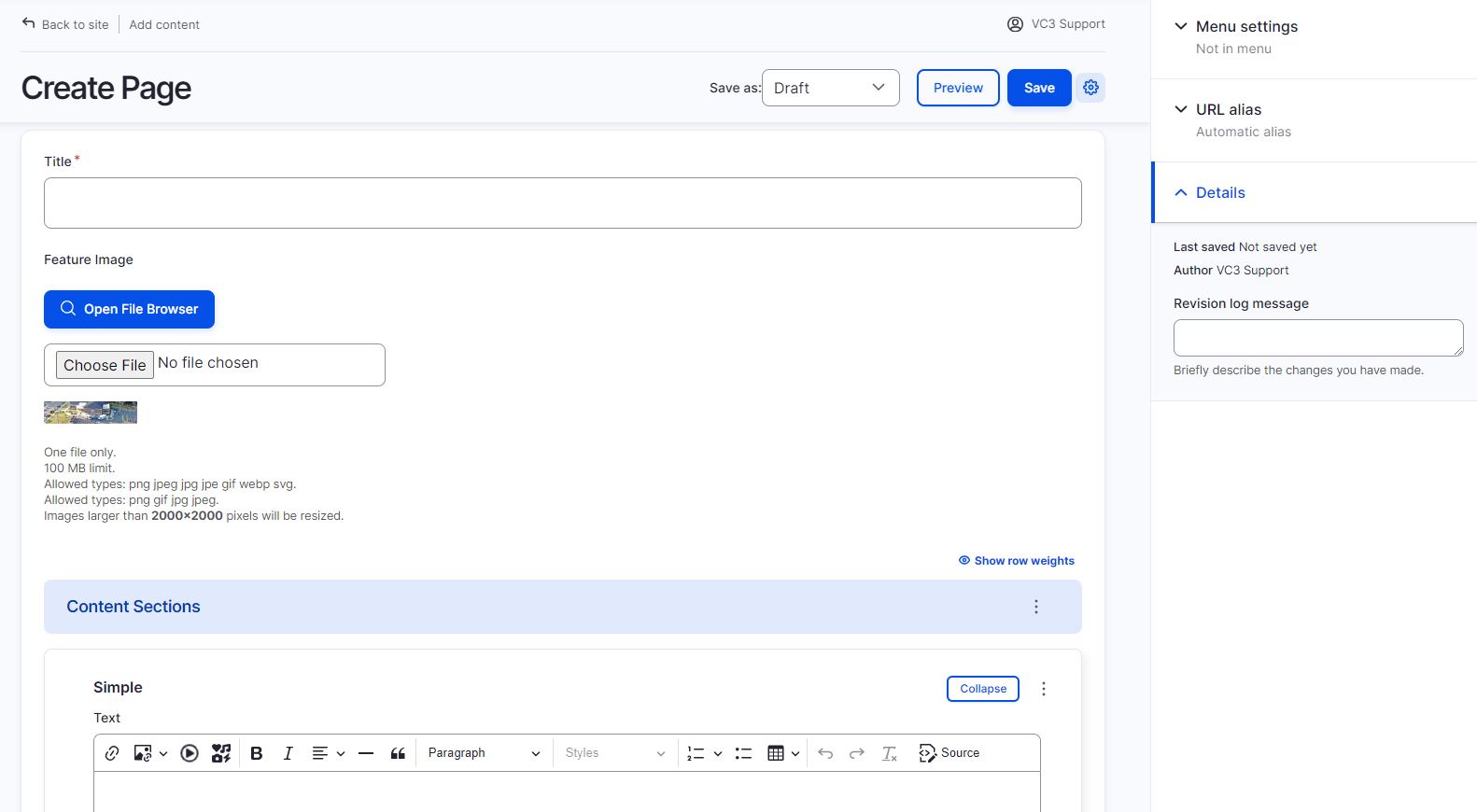Click the 'Not in menu' text
This screenshot has width=1477, height=812.
click(1233, 49)
